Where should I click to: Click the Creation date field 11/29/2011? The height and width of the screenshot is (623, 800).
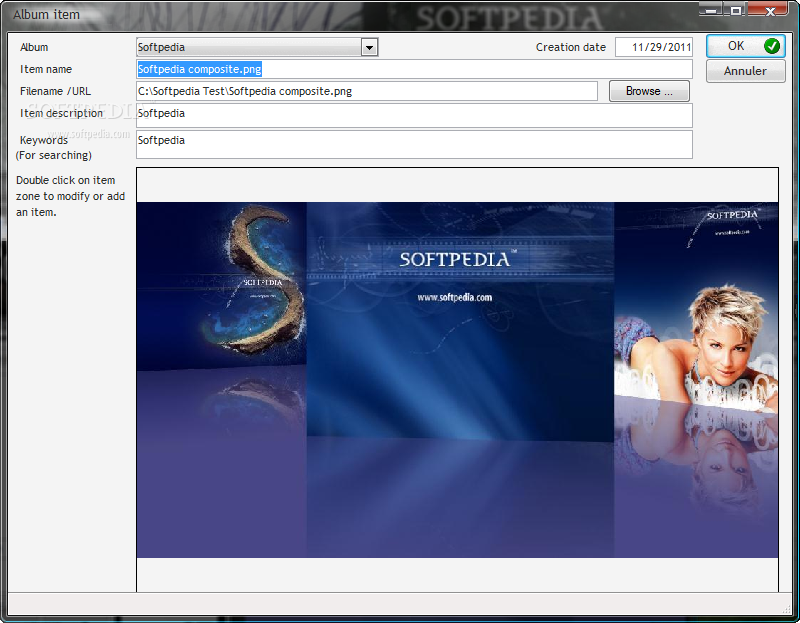pyautogui.click(x=654, y=47)
